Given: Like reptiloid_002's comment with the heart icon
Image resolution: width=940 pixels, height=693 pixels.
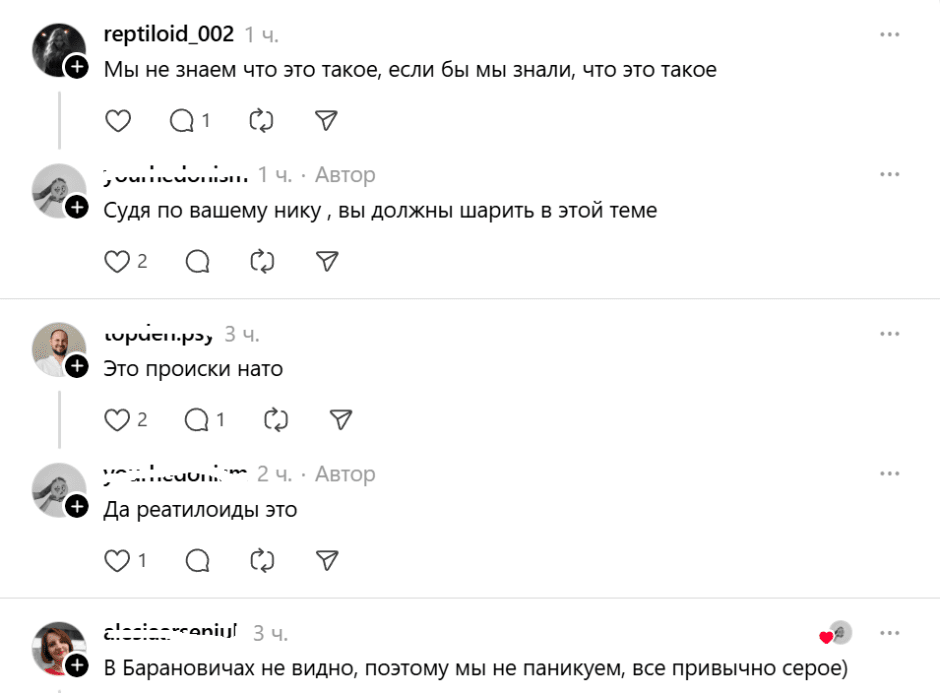Looking at the screenshot, I should [117, 120].
